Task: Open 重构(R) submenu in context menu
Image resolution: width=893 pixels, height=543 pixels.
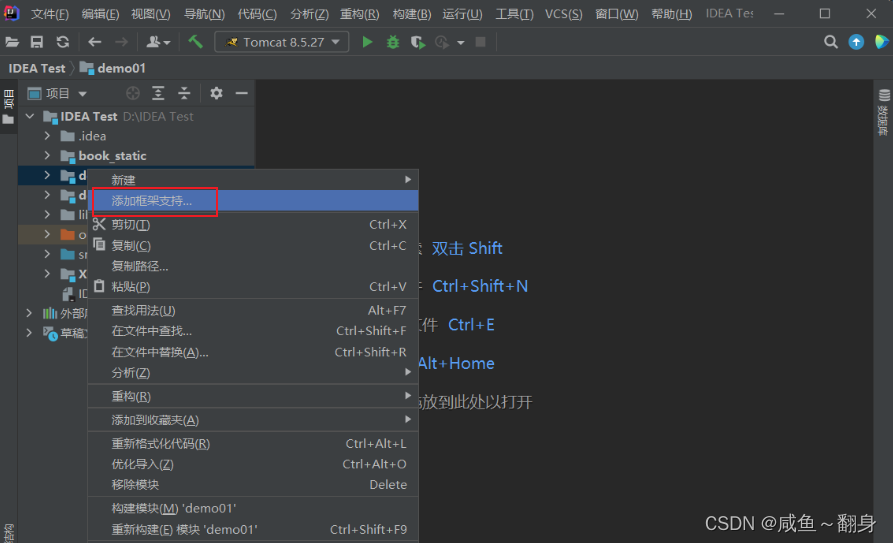Action: pos(253,396)
